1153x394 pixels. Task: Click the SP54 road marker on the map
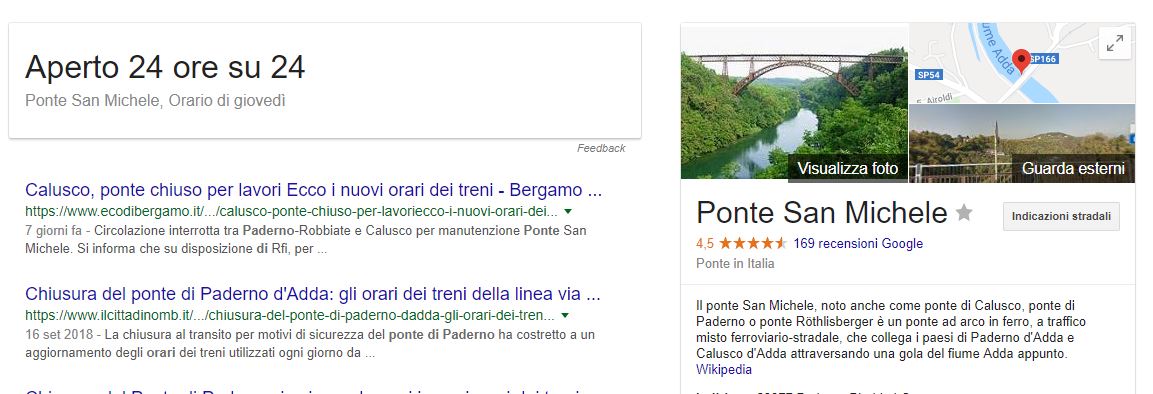click(929, 75)
